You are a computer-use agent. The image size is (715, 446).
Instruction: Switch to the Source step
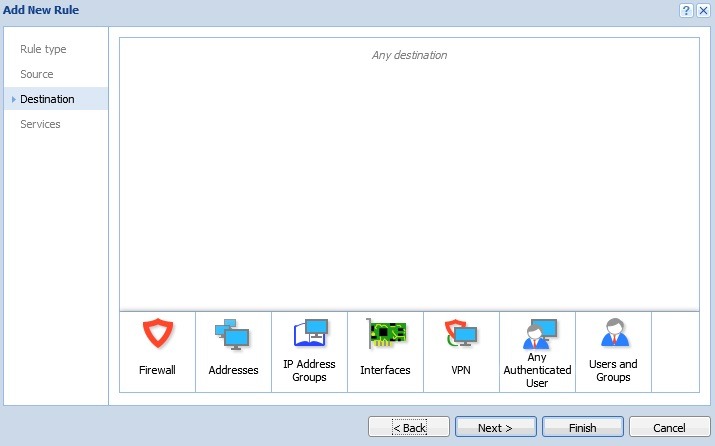click(37, 74)
